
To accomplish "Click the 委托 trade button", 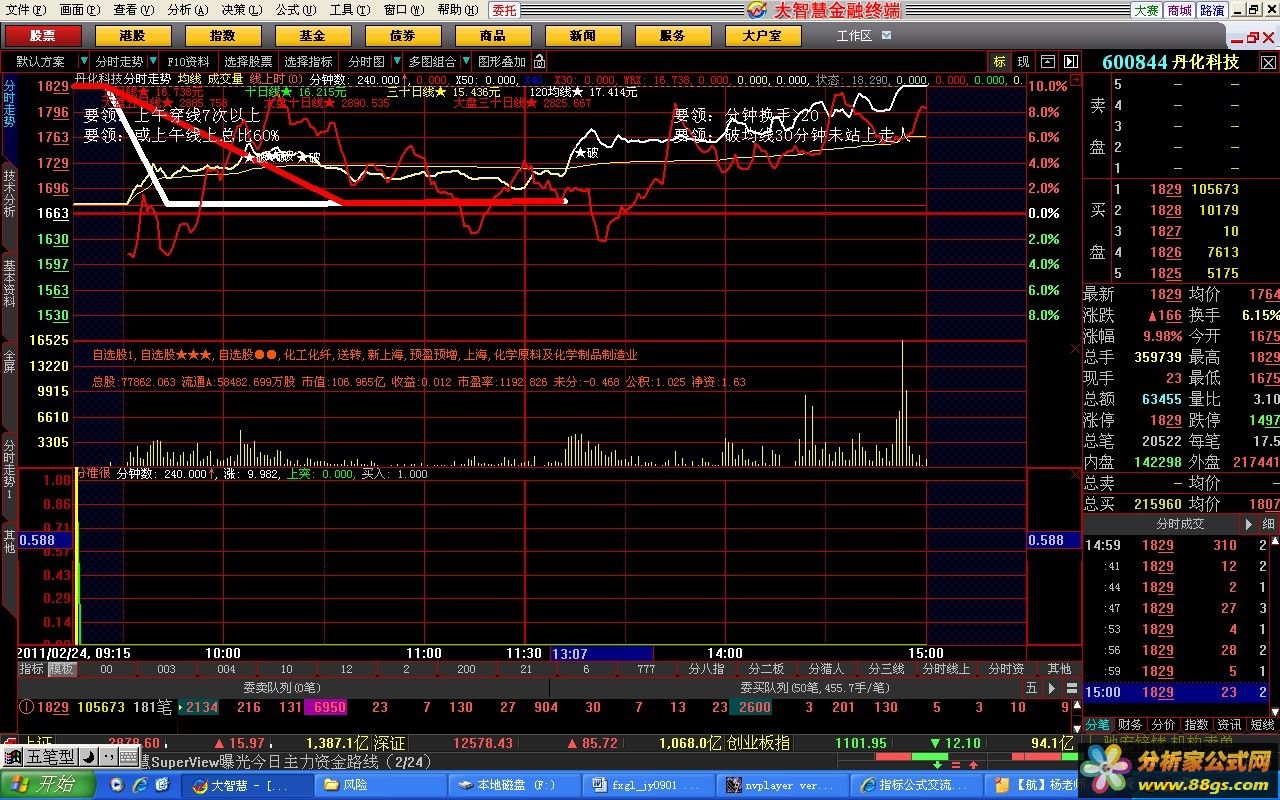I will click(x=504, y=10).
